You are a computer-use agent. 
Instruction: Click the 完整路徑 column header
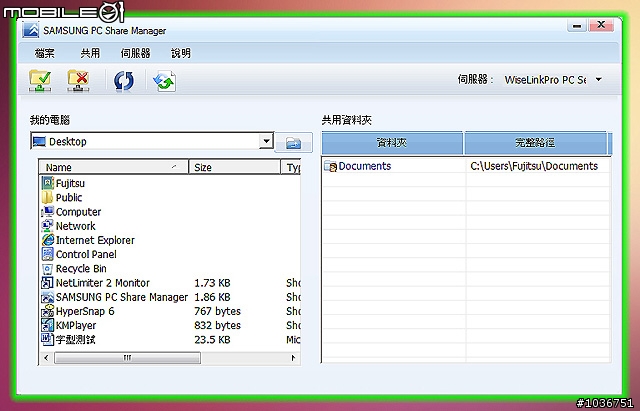[535, 143]
